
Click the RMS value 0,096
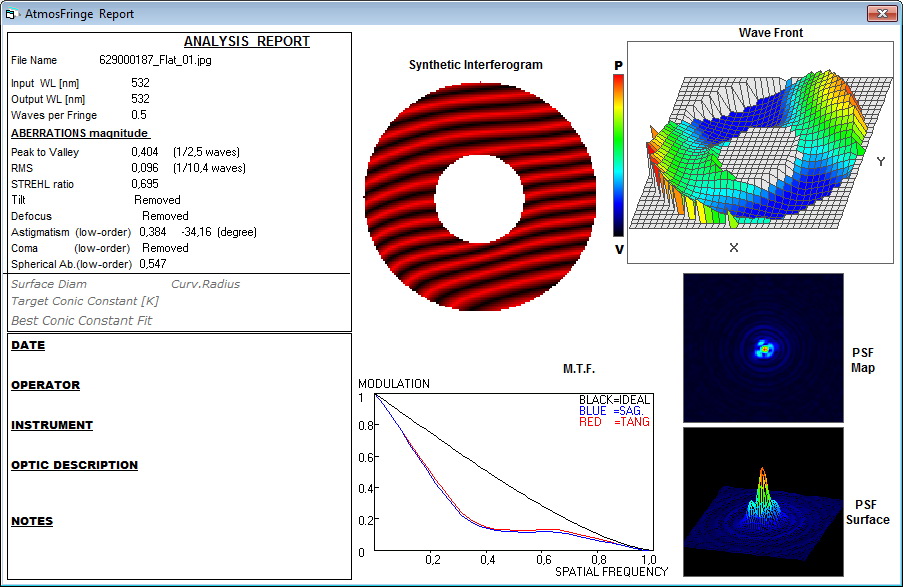pyautogui.click(x=145, y=168)
